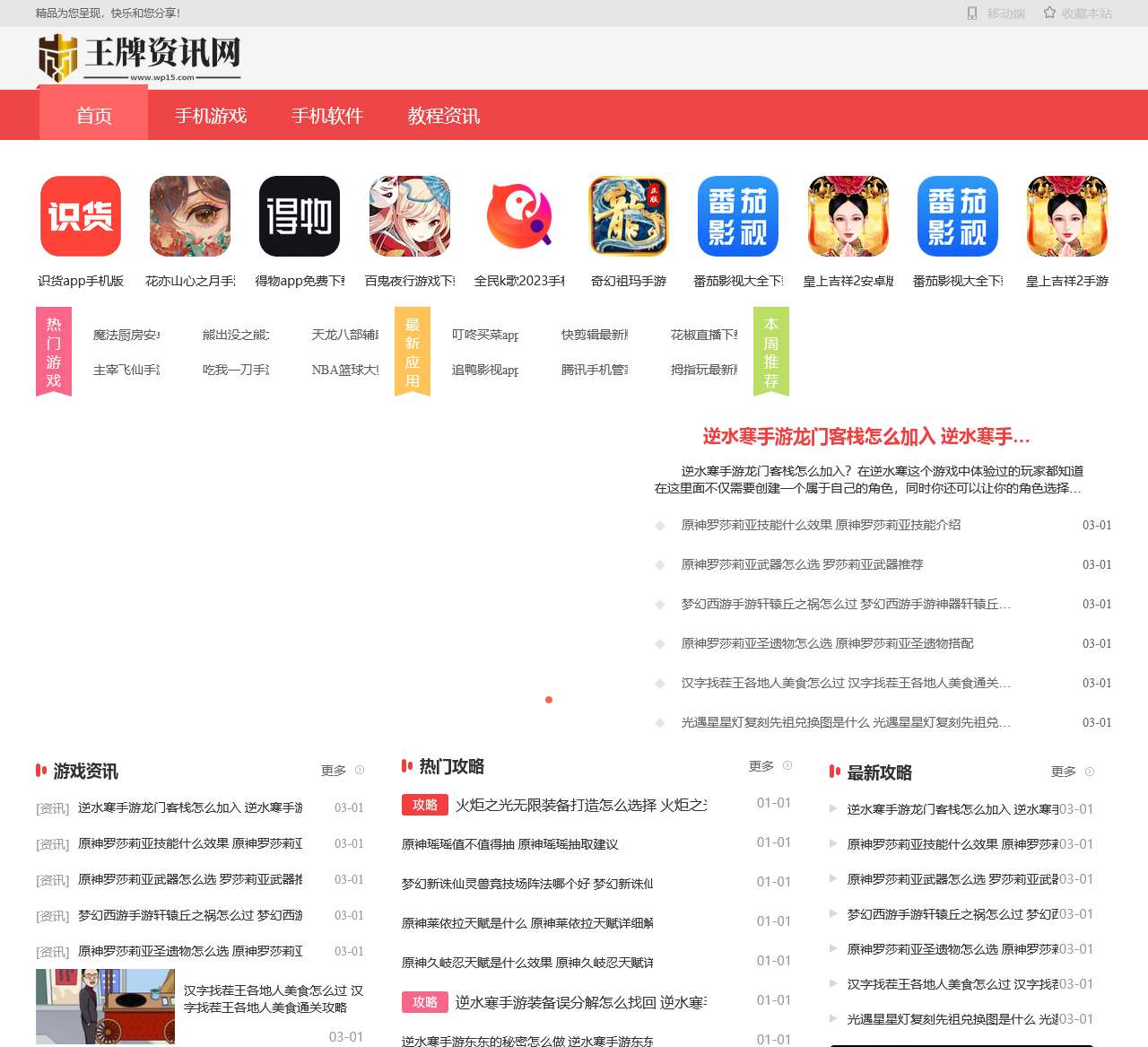Open 追鸭影视app in newest apps
Viewport: 1148px width, 1047px height.
click(485, 370)
